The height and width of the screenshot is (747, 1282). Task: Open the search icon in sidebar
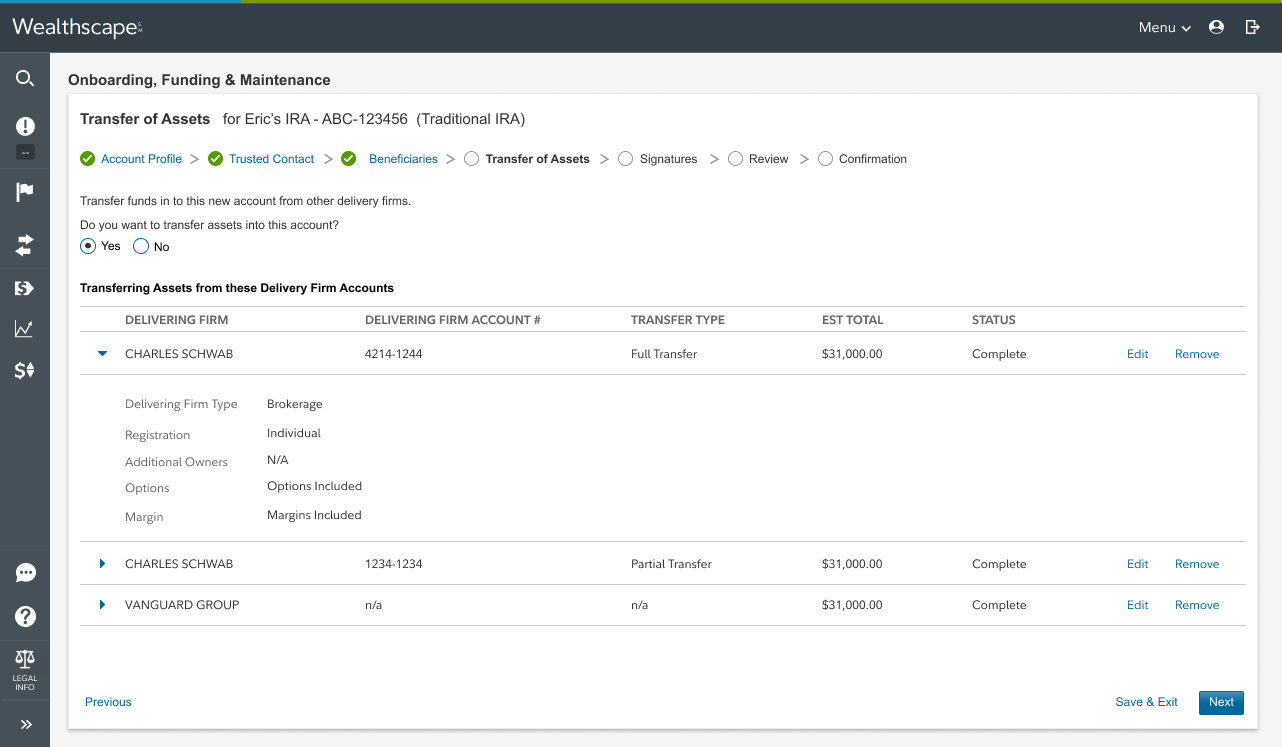(x=25, y=78)
